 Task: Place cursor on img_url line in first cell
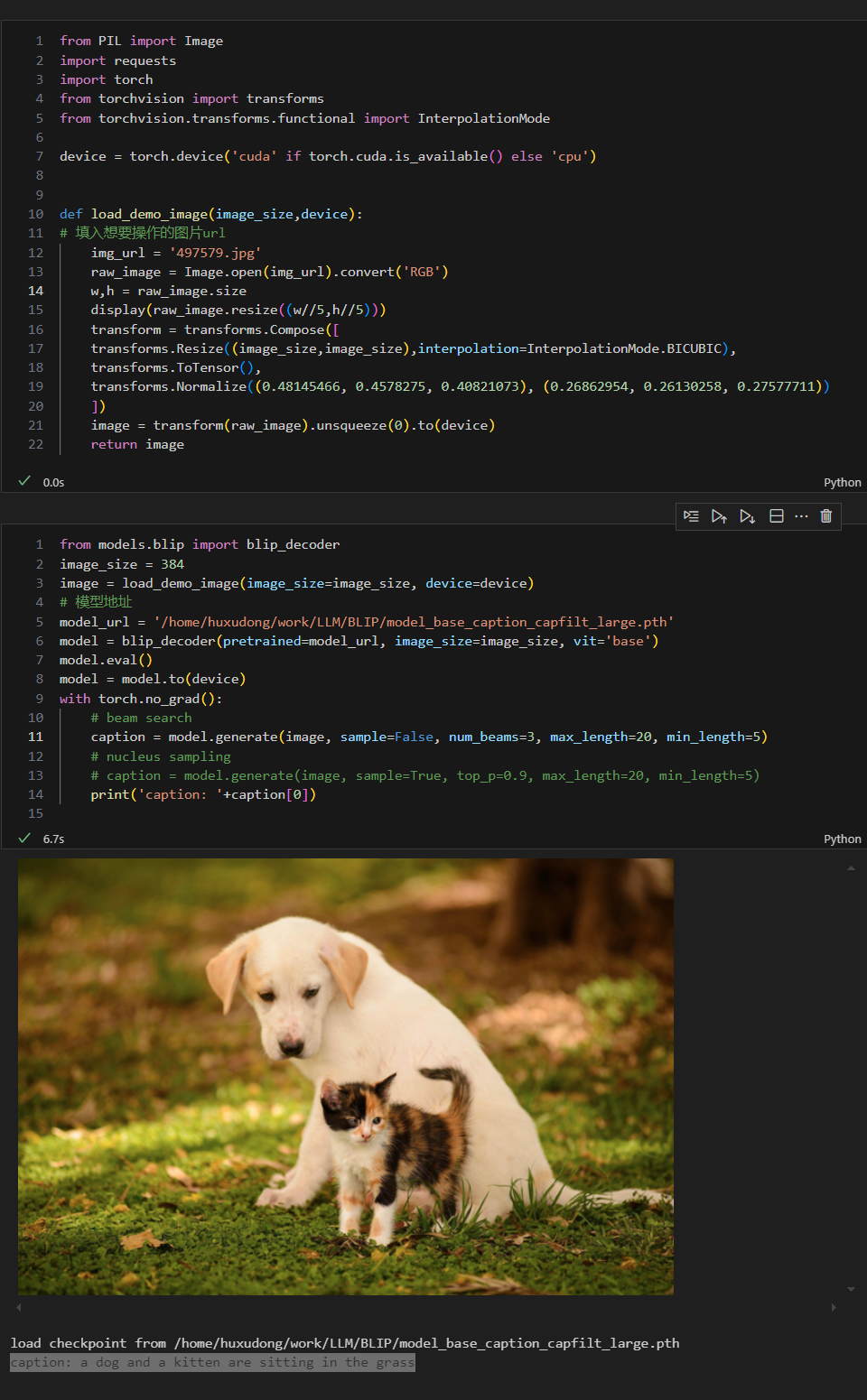coord(175,253)
